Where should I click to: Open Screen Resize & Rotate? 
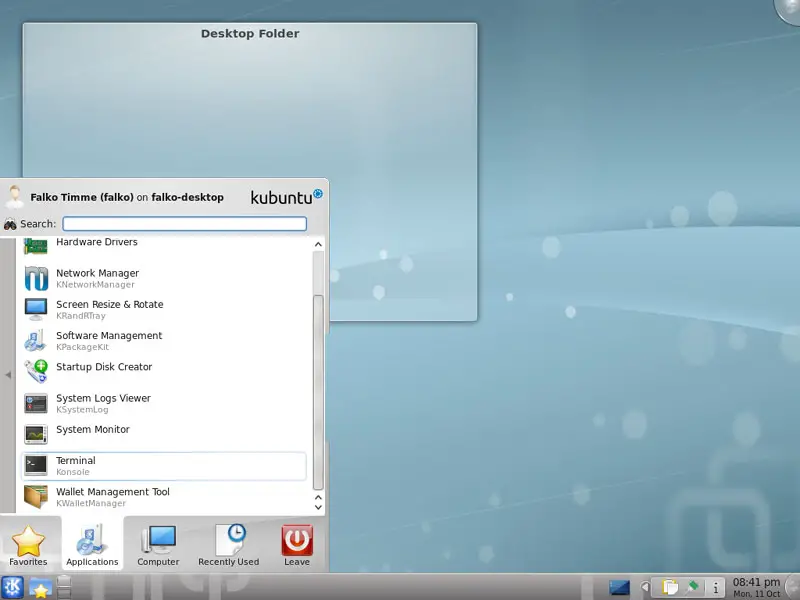pos(109,309)
